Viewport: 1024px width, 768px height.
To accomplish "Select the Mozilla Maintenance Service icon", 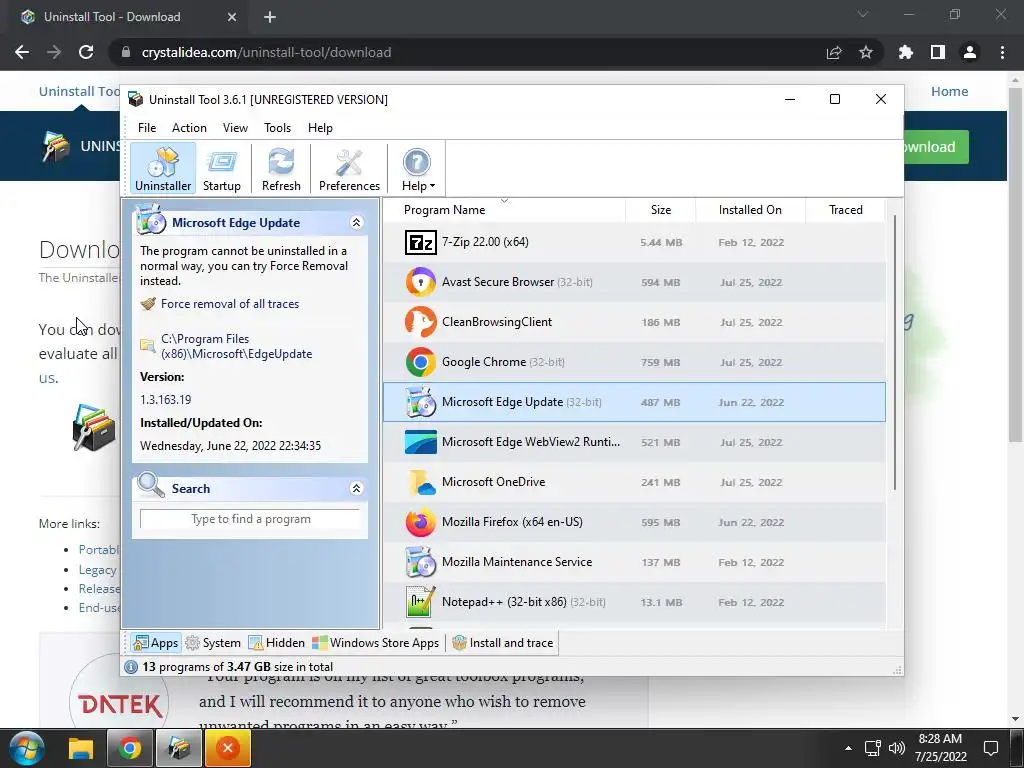I will click(420, 562).
